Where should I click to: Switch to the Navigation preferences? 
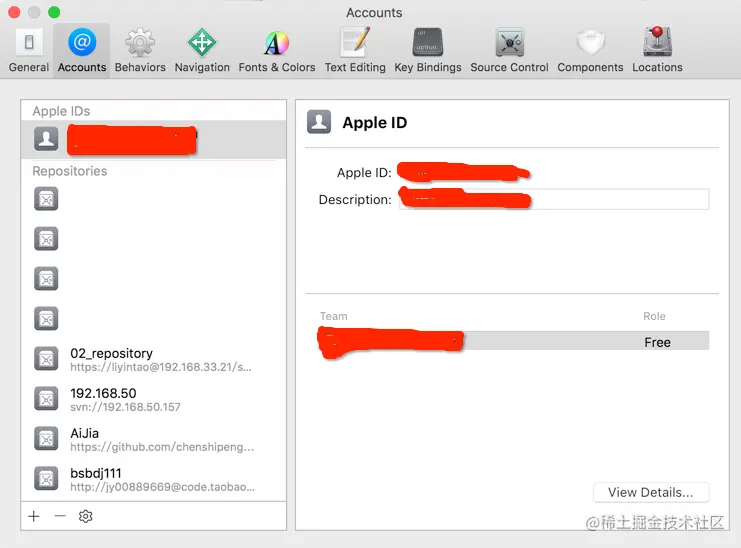point(202,51)
